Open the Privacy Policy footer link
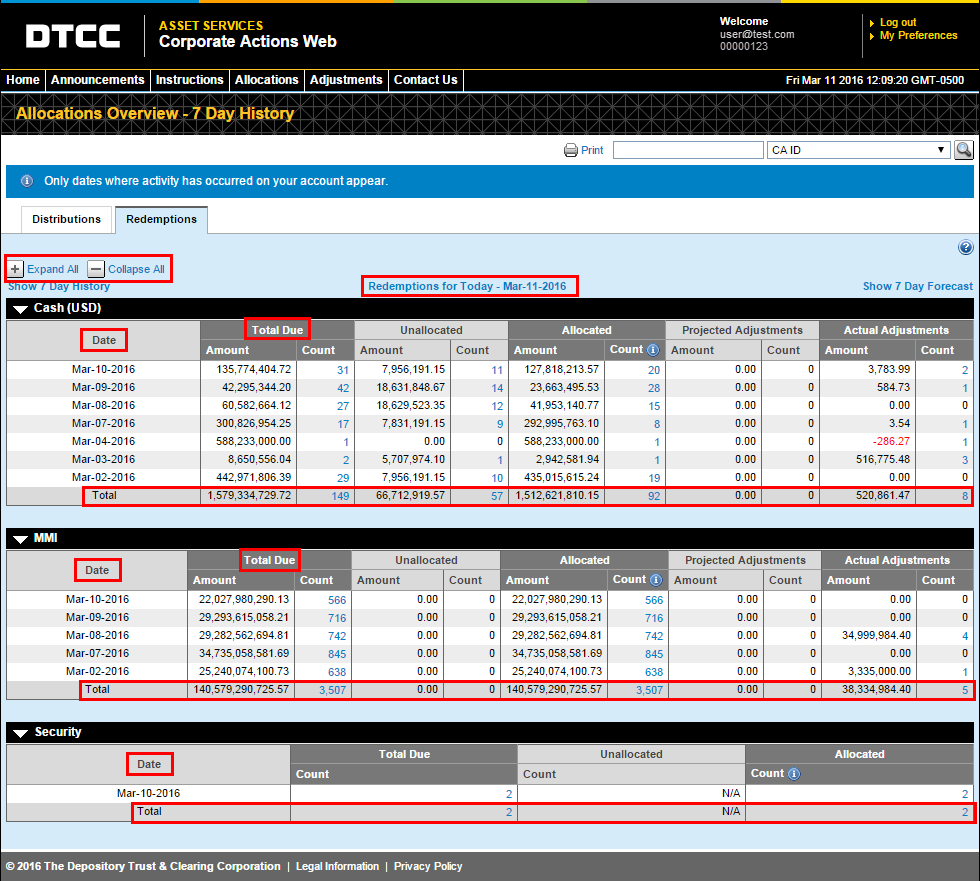 click(x=427, y=866)
